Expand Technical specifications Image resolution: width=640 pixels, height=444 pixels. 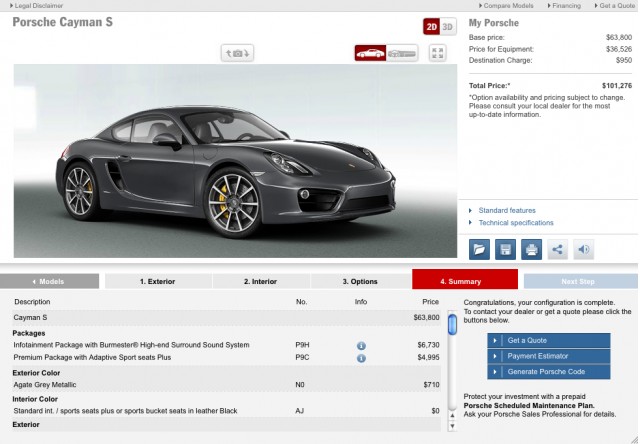point(515,223)
